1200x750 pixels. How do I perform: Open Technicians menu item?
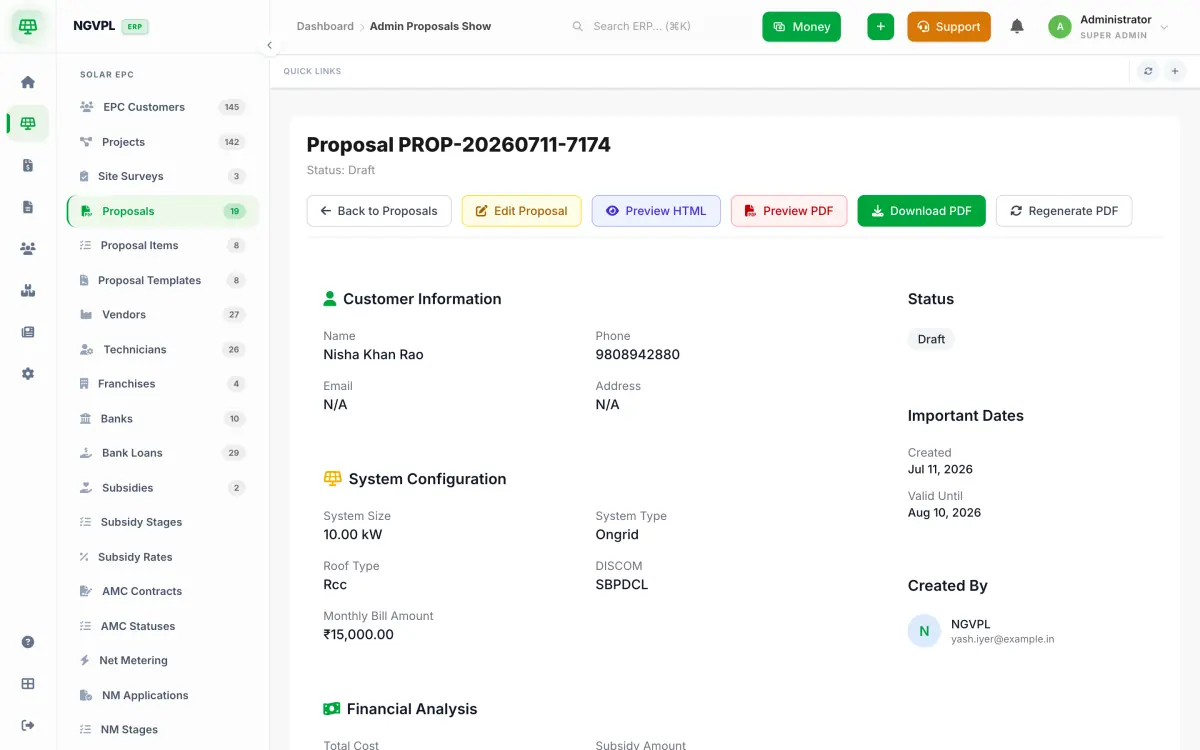tap(162, 349)
